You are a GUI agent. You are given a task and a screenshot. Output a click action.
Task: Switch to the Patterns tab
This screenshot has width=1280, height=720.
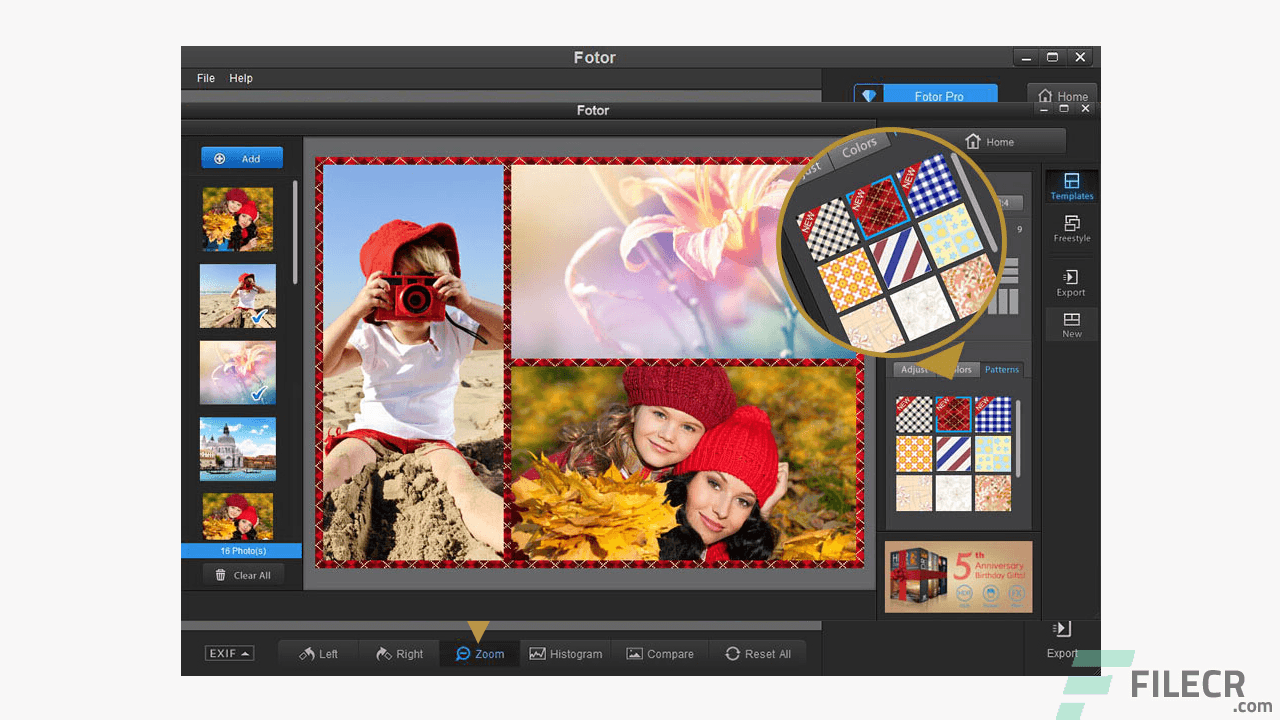(1001, 369)
